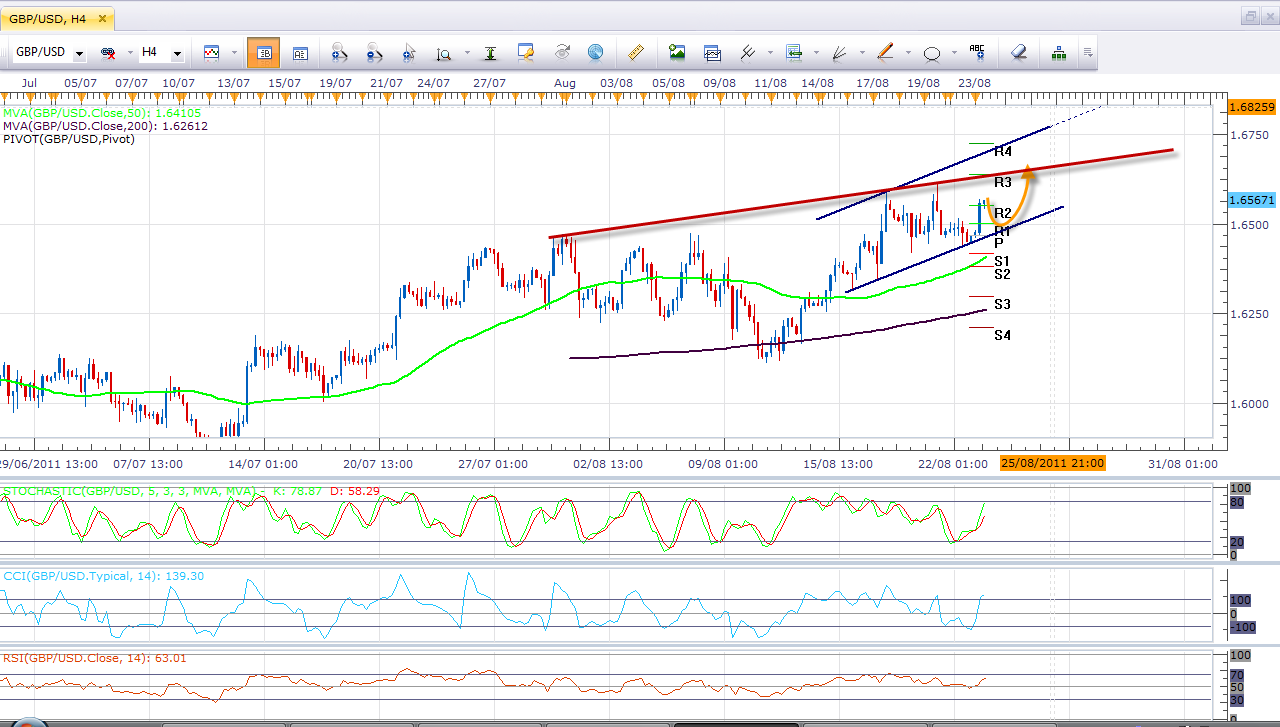This screenshot has height=727, width=1280.
Task: Click the S1 pivot level label
Action: click(x=1002, y=261)
